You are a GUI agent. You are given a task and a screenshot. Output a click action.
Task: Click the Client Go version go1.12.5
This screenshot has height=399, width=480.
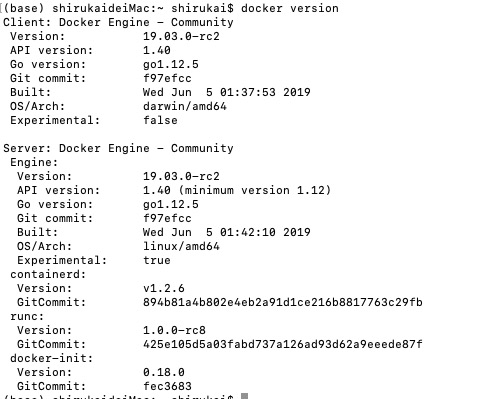pos(171,64)
